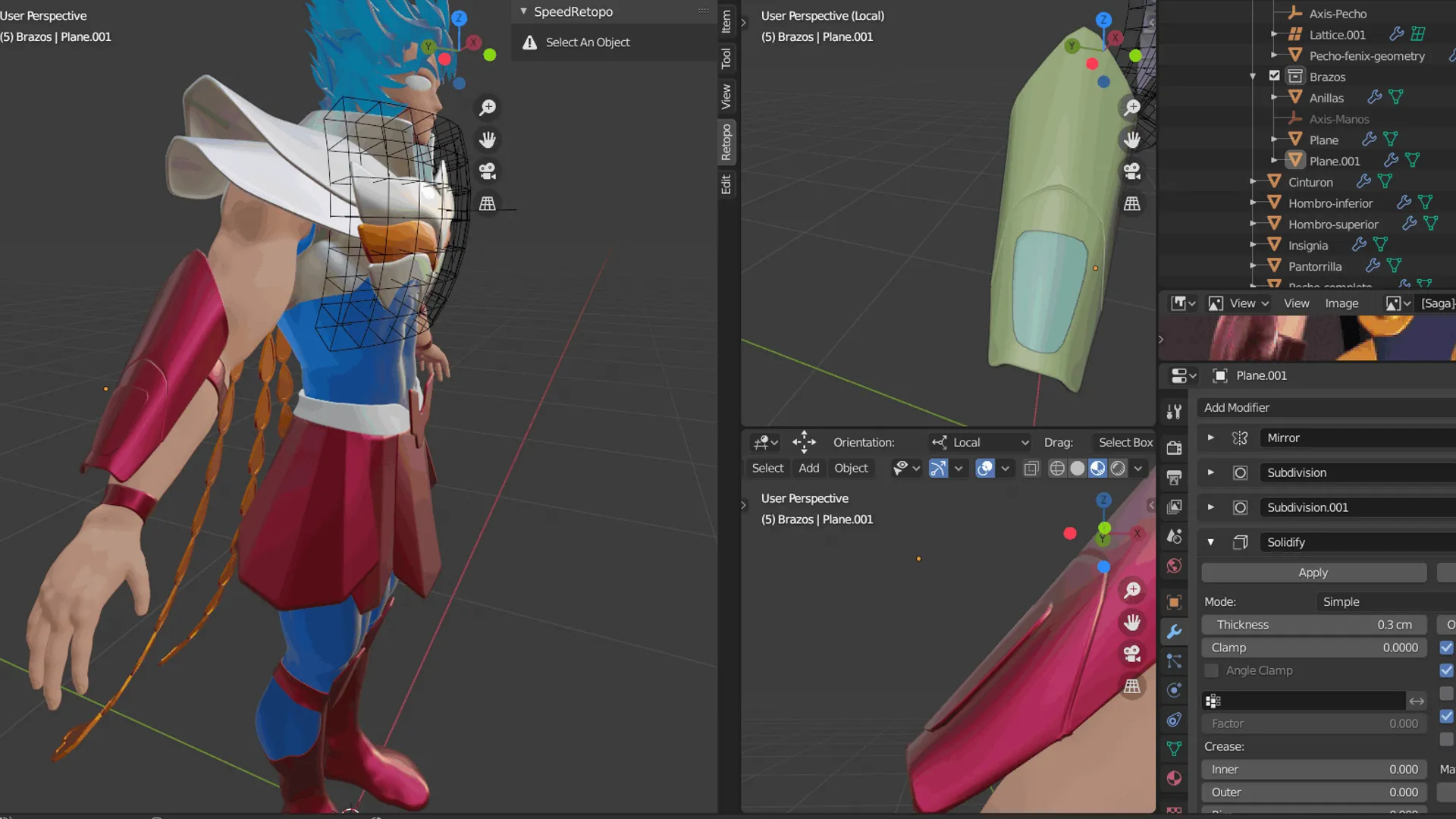Click the Add Modifier button
1456x819 pixels.
tap(1326, 407)
